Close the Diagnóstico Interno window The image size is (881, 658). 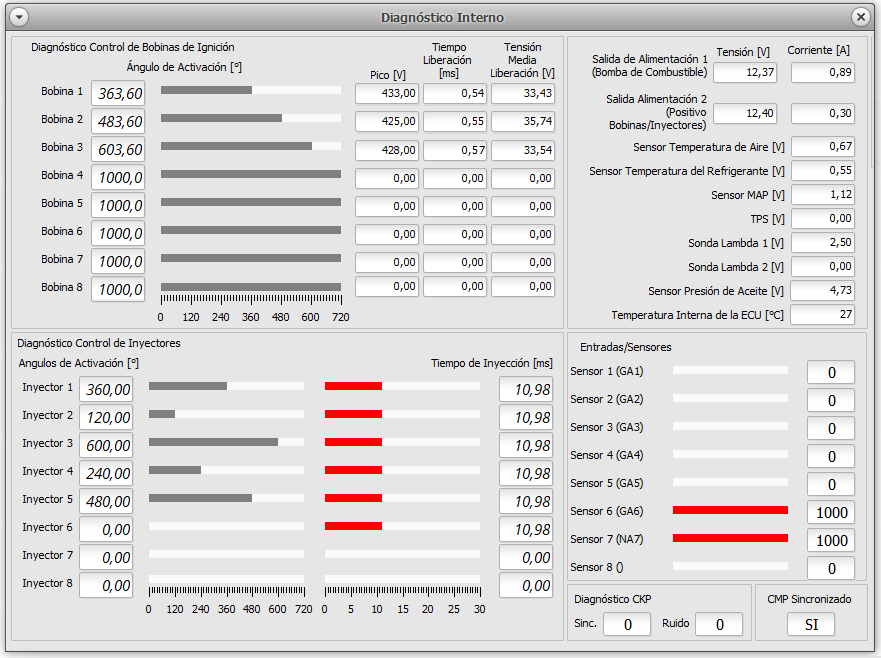click(x=861, y=17)
